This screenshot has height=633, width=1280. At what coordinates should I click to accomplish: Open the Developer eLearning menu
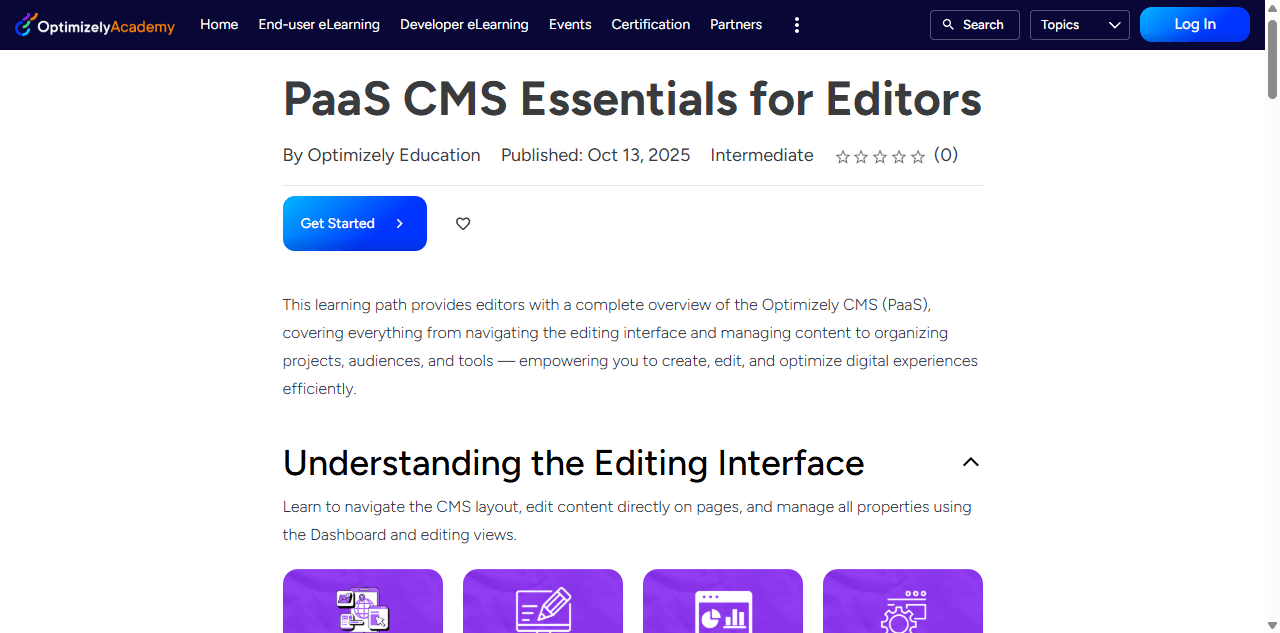(x=464, y=25)
